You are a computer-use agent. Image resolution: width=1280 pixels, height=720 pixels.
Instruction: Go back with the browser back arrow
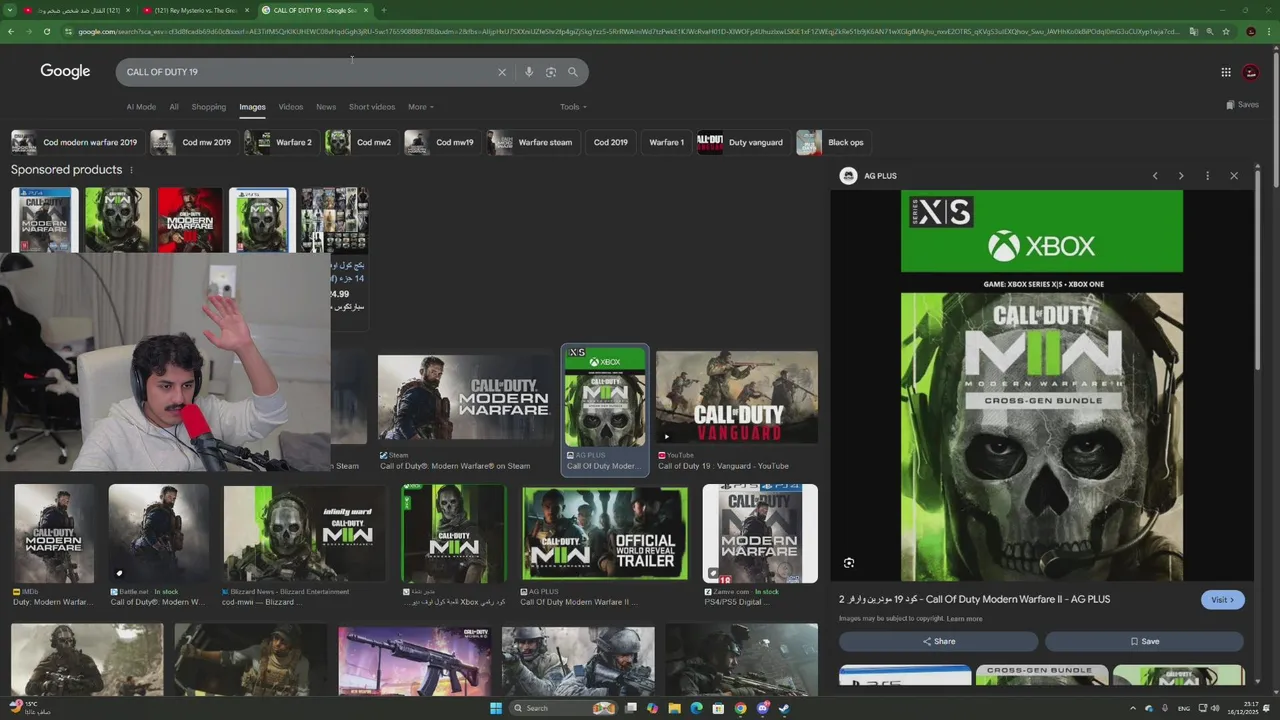coord(11,31)
